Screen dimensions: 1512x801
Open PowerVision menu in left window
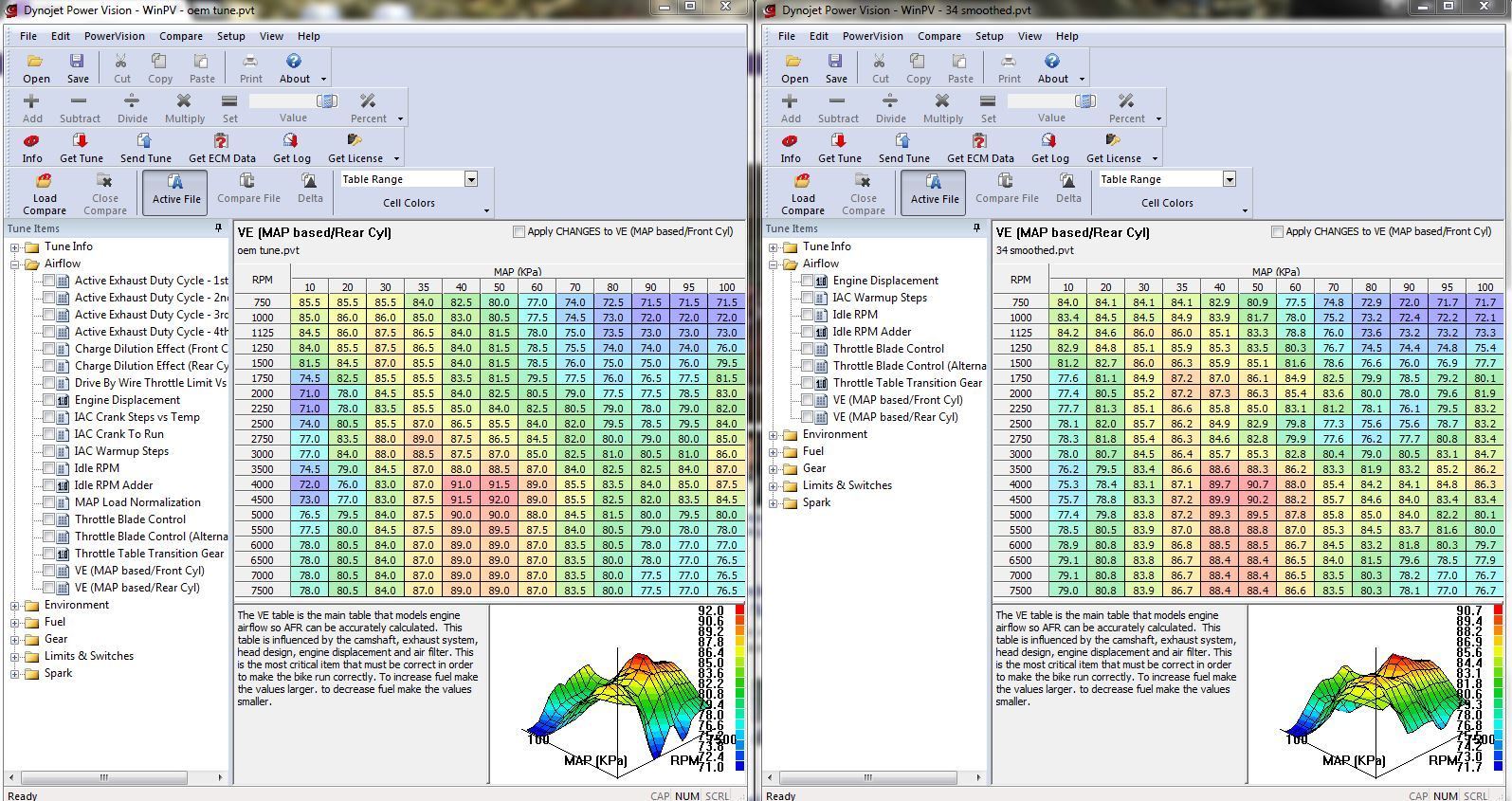114,36
